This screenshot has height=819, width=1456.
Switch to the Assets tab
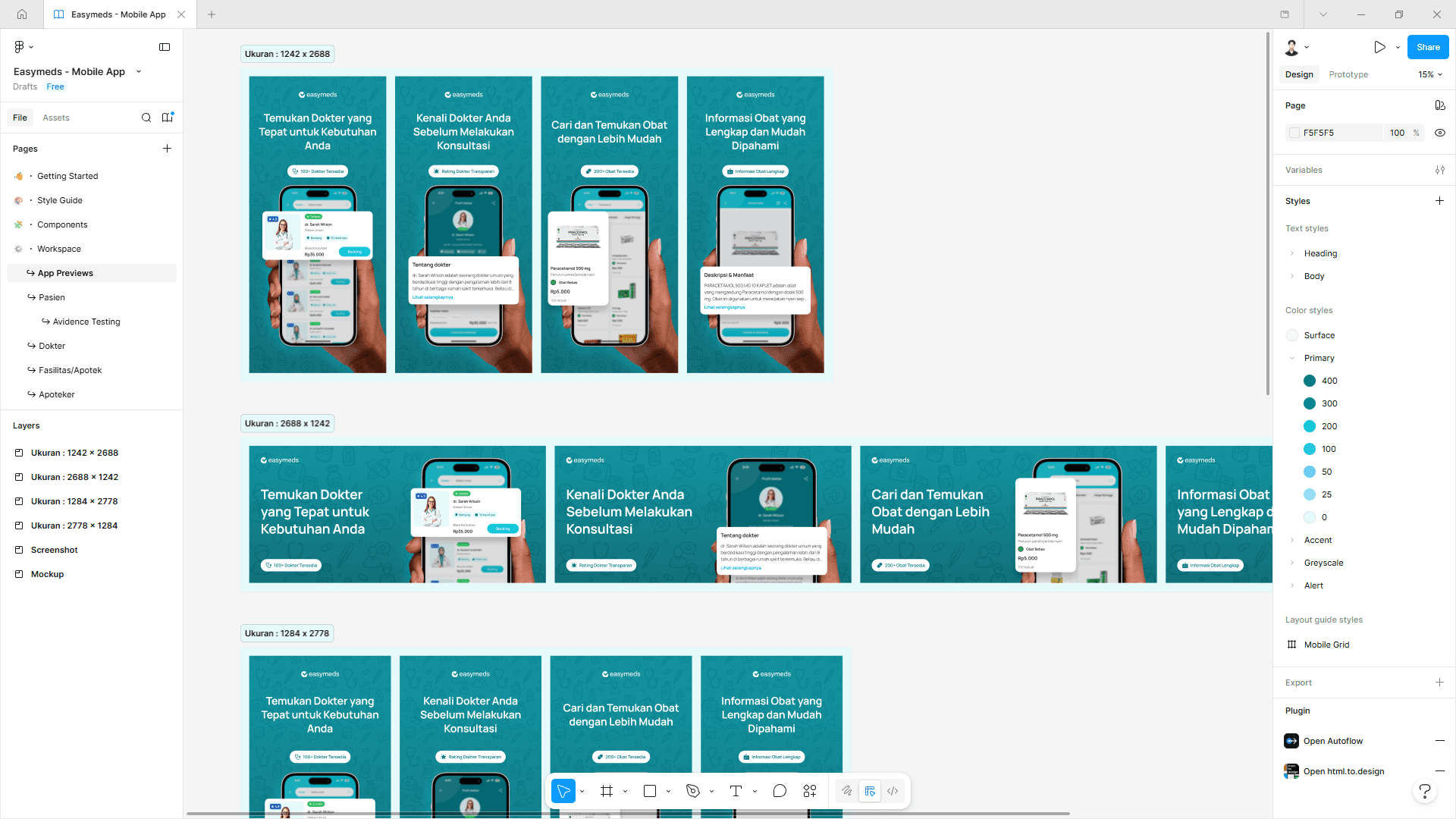click(56, 118)
